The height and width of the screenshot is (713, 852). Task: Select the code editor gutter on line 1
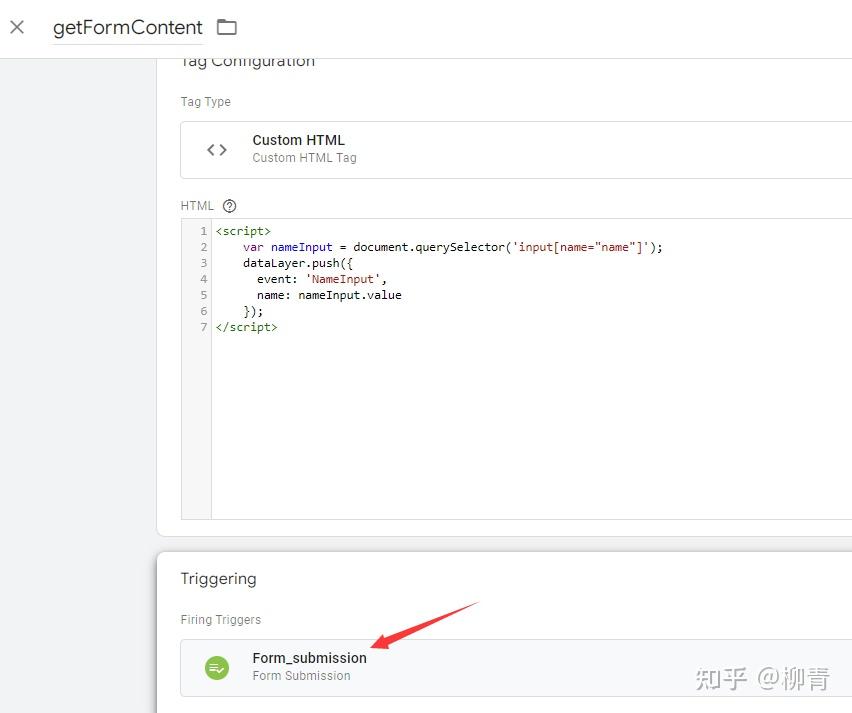[x=202, y=231]
